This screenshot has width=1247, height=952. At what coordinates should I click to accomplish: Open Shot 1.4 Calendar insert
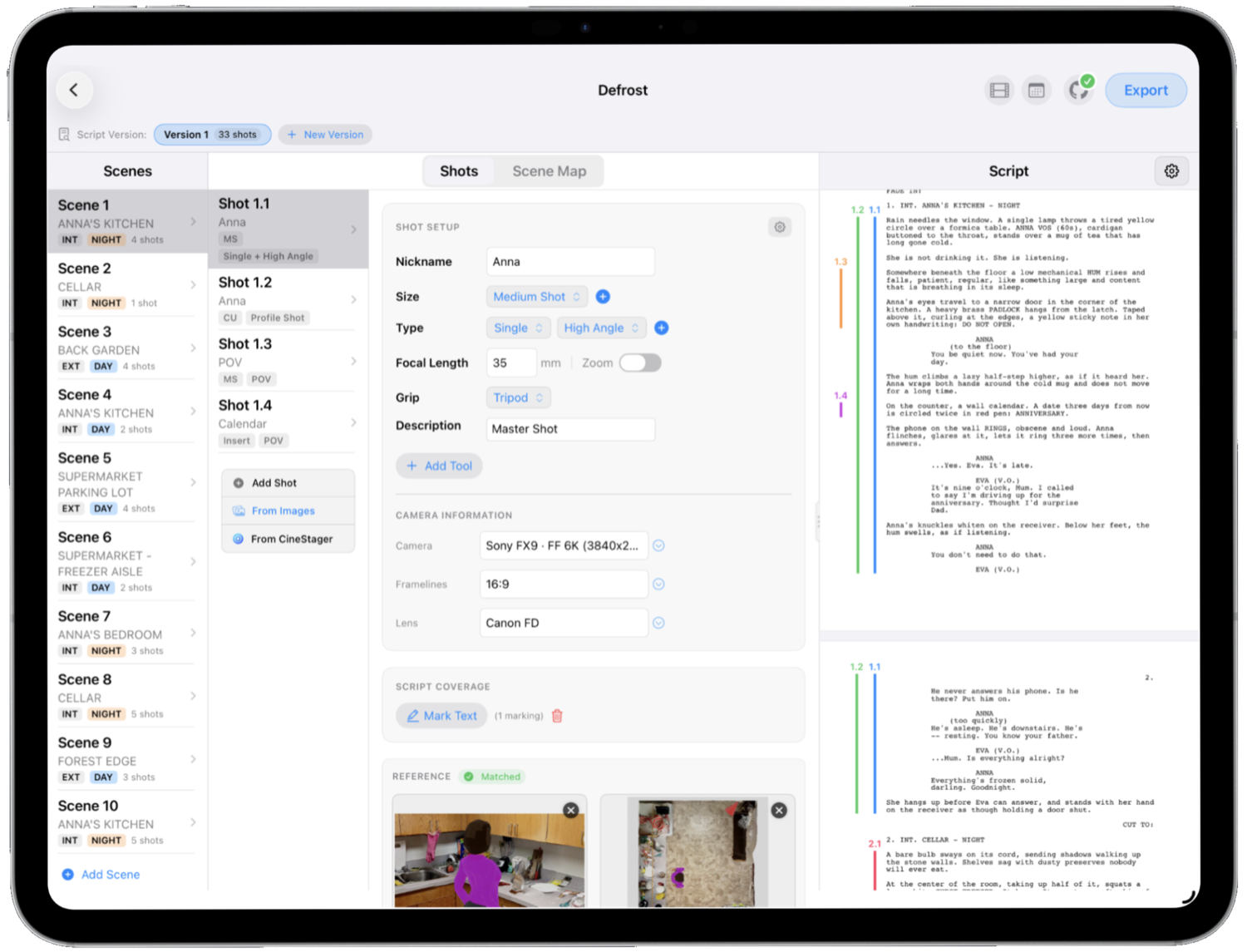pos(288,423)
